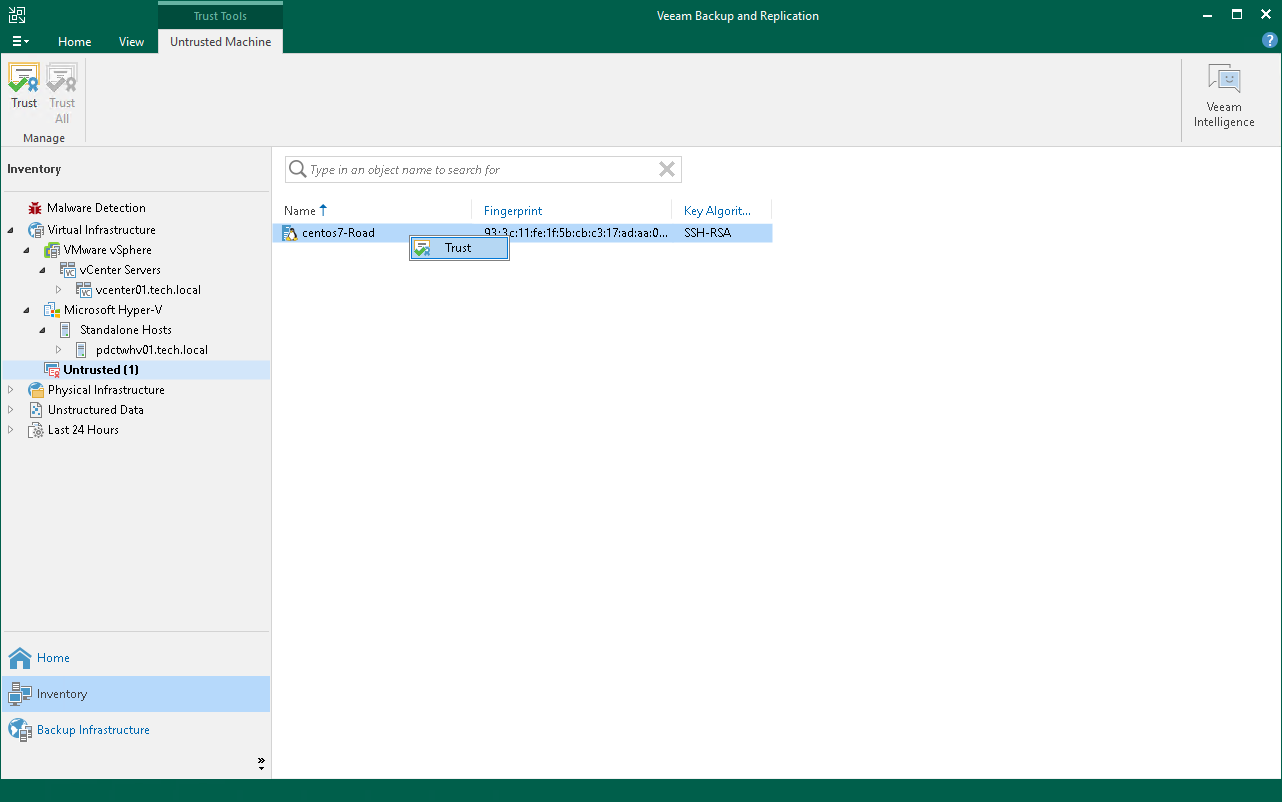Select the Untrusted (1) tree item
Image resolution: width=1282 pixels, height=802 pixels.
click(x=101, y=370)
